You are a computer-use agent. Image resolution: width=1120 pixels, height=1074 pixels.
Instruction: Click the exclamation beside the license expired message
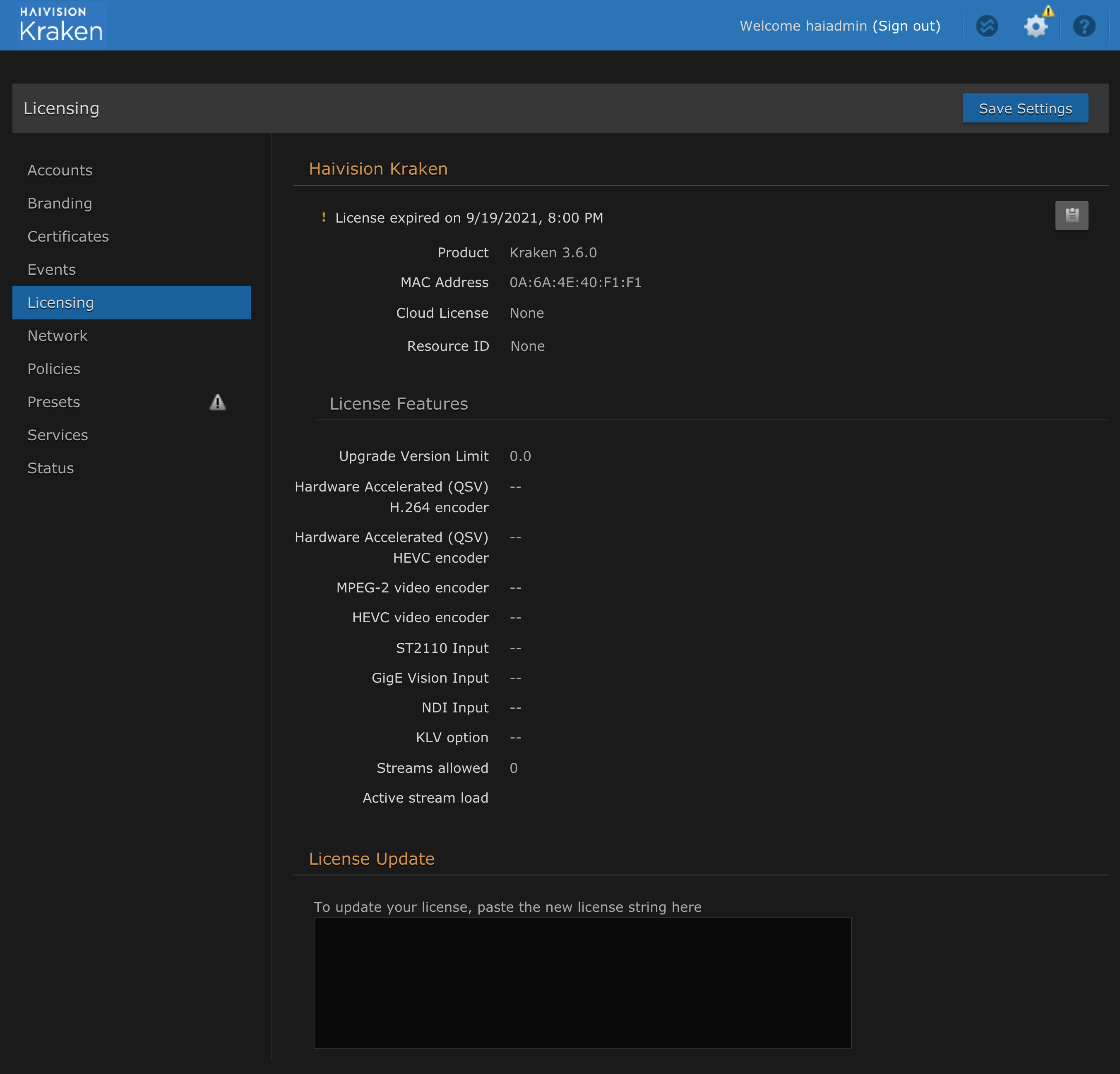[x=323, y=217]
